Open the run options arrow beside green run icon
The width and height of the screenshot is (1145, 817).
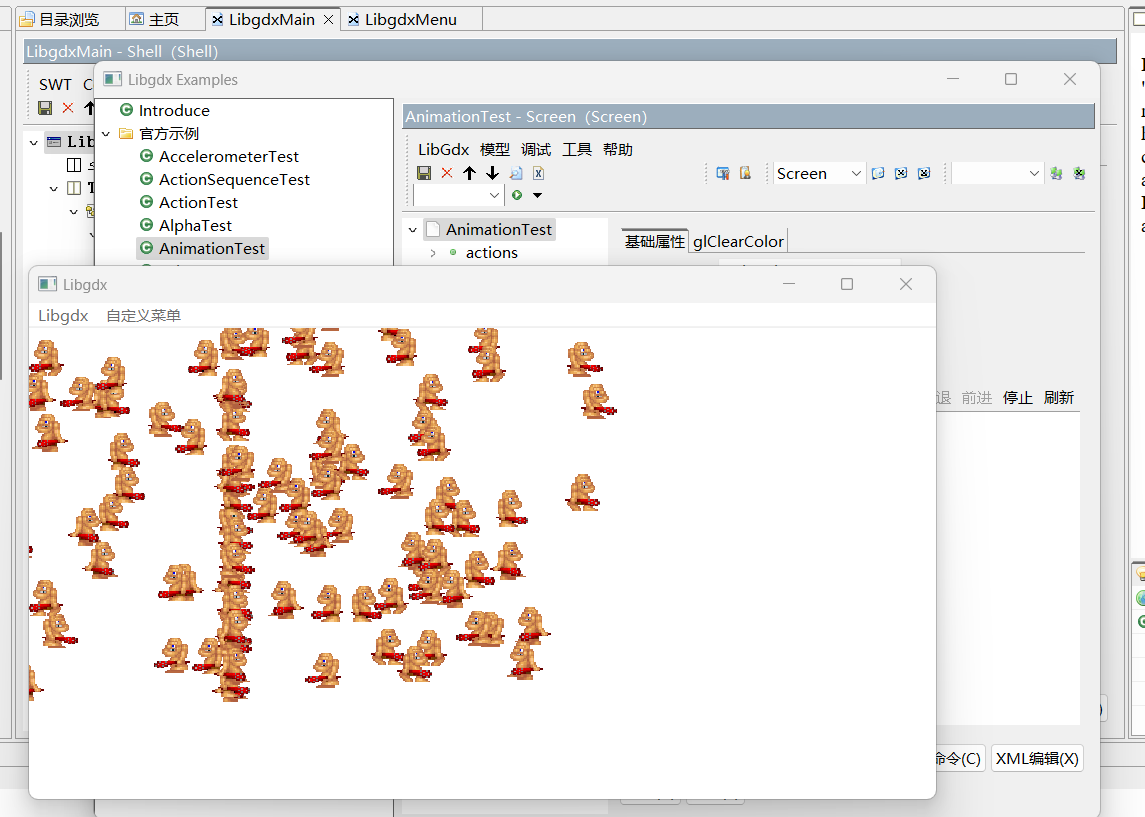pos(537,195)
